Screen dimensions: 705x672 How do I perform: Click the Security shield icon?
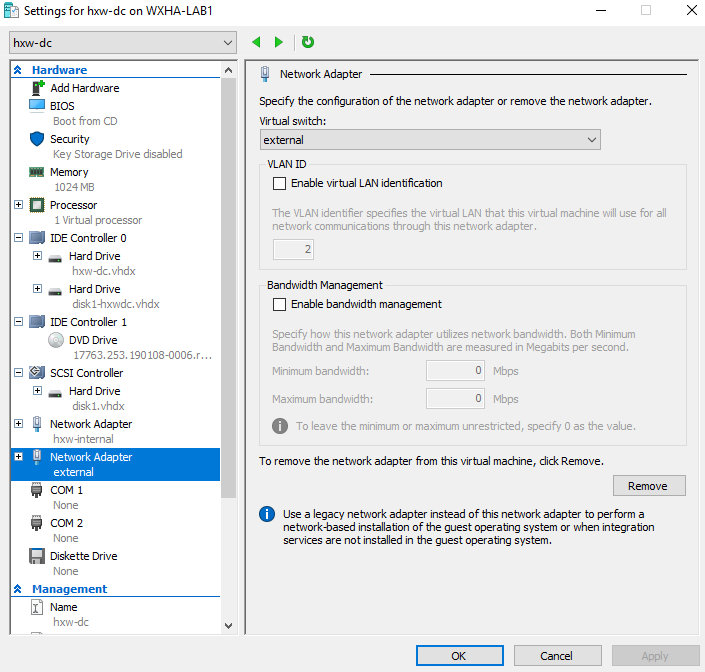coord(37,139)
